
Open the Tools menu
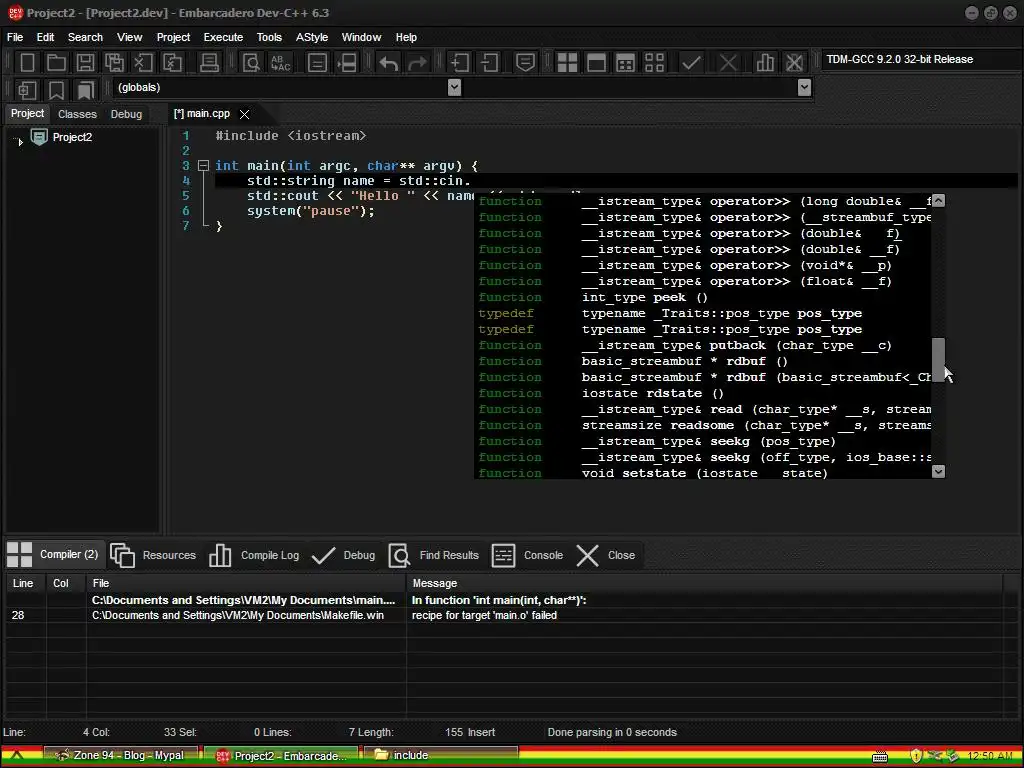coord(269,37)
